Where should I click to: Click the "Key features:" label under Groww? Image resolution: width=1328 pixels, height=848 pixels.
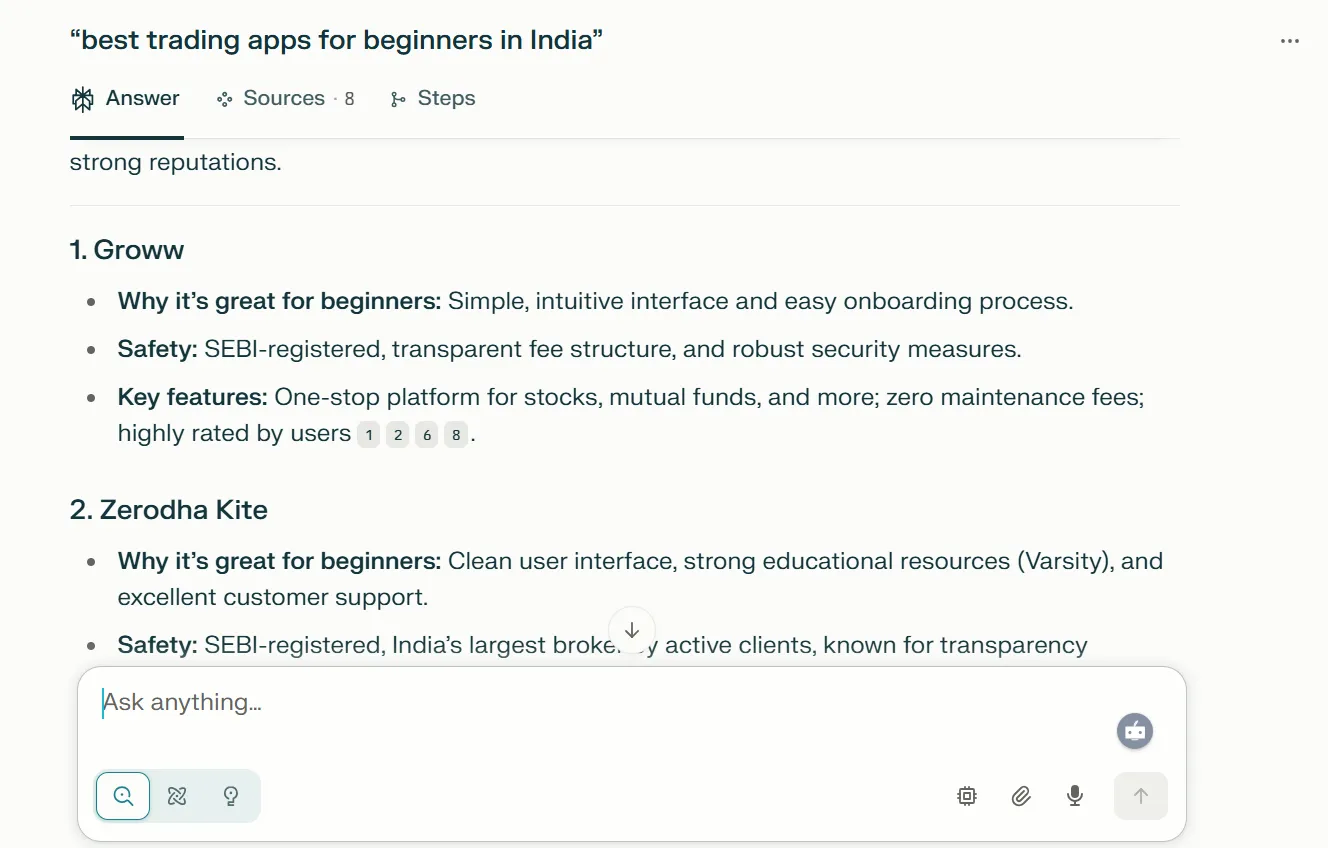pos(192,398)
